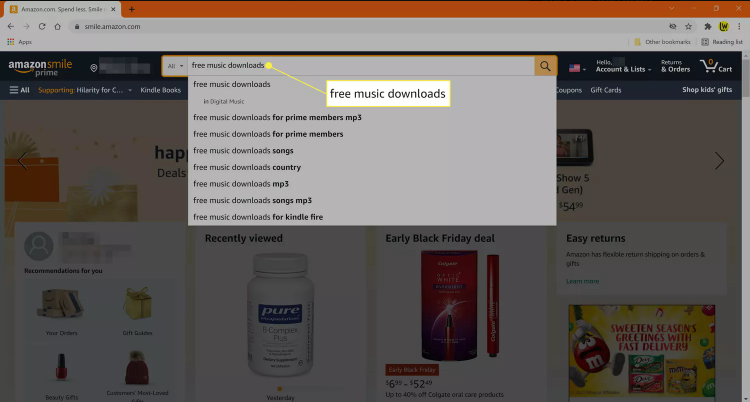Click the browser forward arrow
The height and width of the screenshot is (402, 750).
(26, 27)
